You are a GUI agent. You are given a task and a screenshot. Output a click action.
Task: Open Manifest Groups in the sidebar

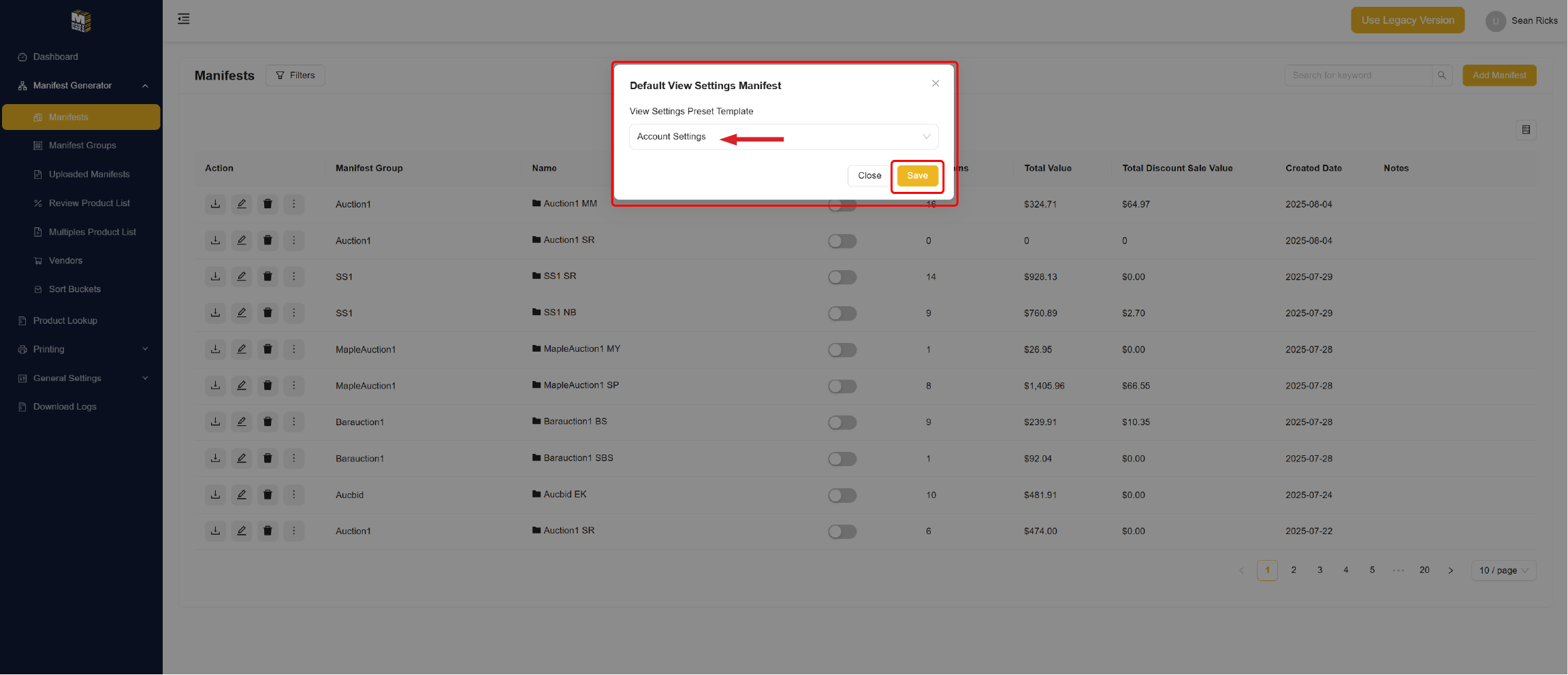click(x=82, y=146)
